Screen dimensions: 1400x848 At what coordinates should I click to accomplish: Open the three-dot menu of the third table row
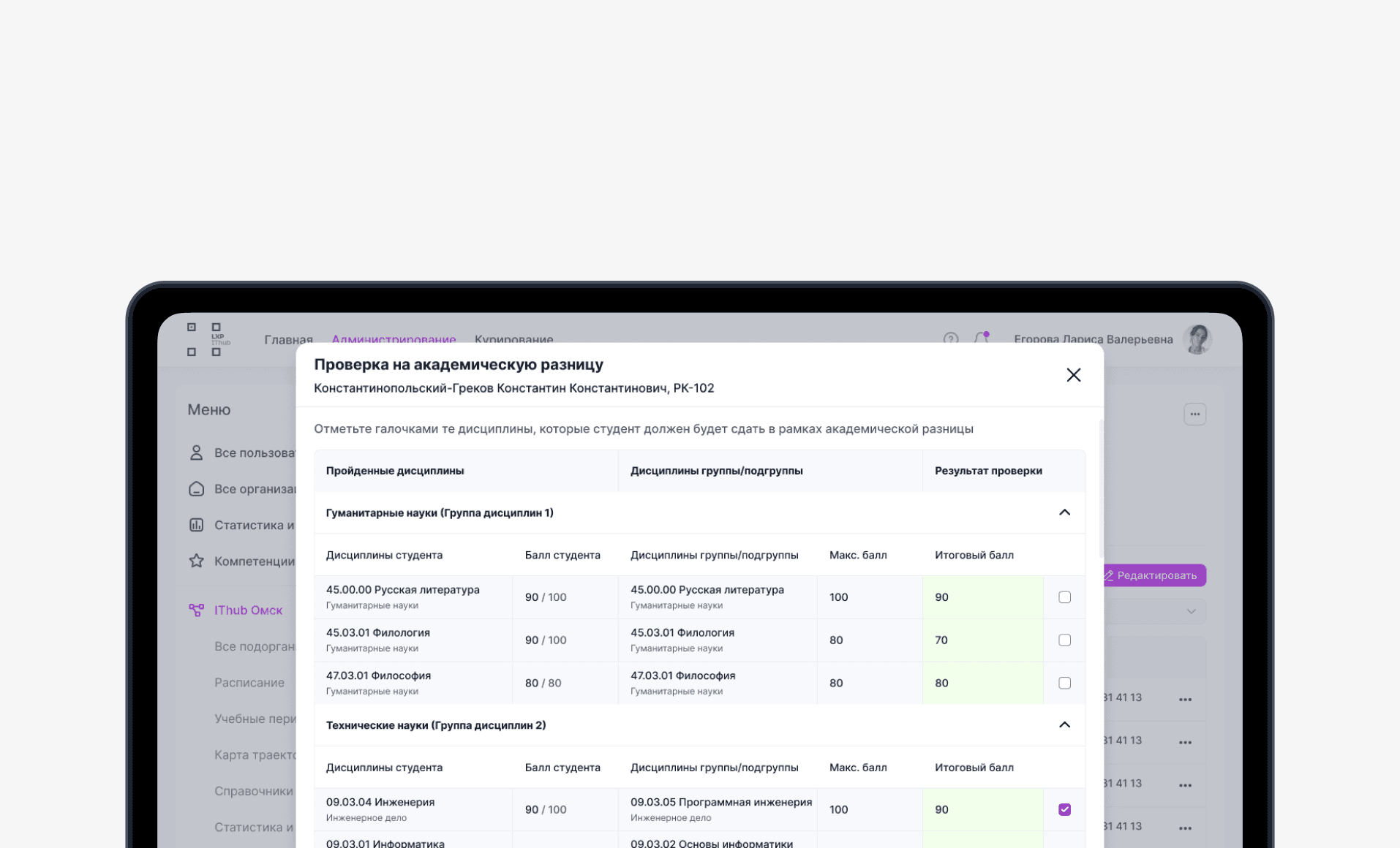1185,786
